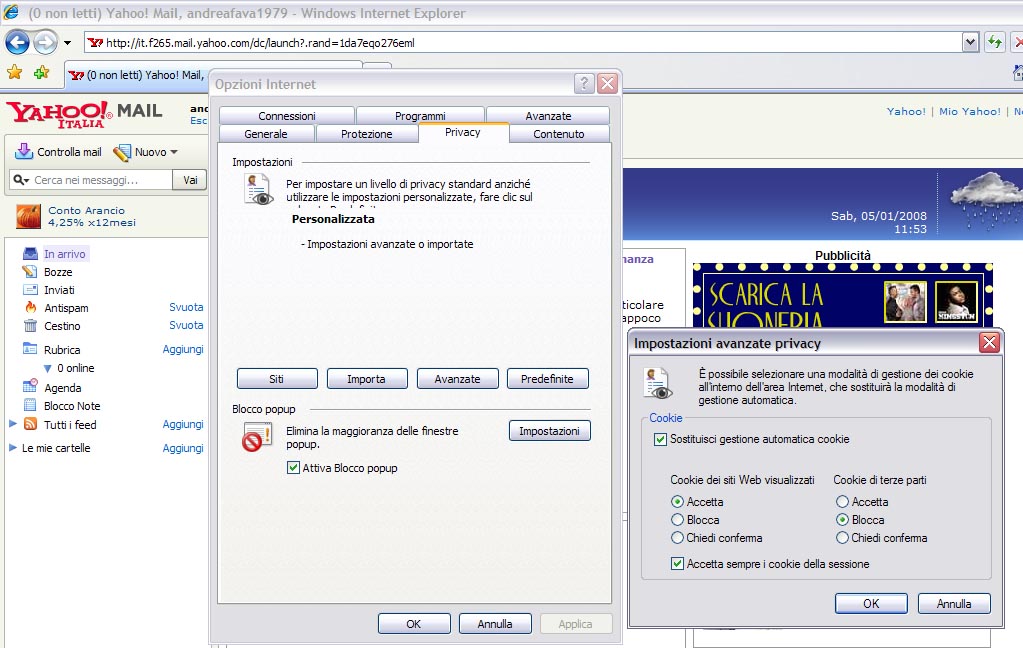1023x648 pixels.
Task: Click the Importa button
Action: point(367,378)
